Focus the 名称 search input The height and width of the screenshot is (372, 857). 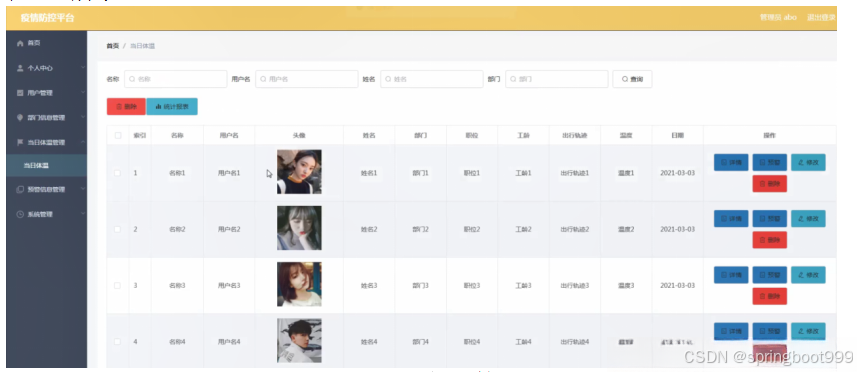(x=175, y=79)
